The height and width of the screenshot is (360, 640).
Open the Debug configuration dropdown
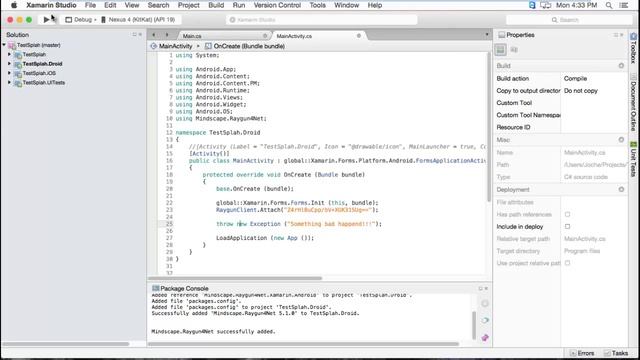[x=81, y=20]
